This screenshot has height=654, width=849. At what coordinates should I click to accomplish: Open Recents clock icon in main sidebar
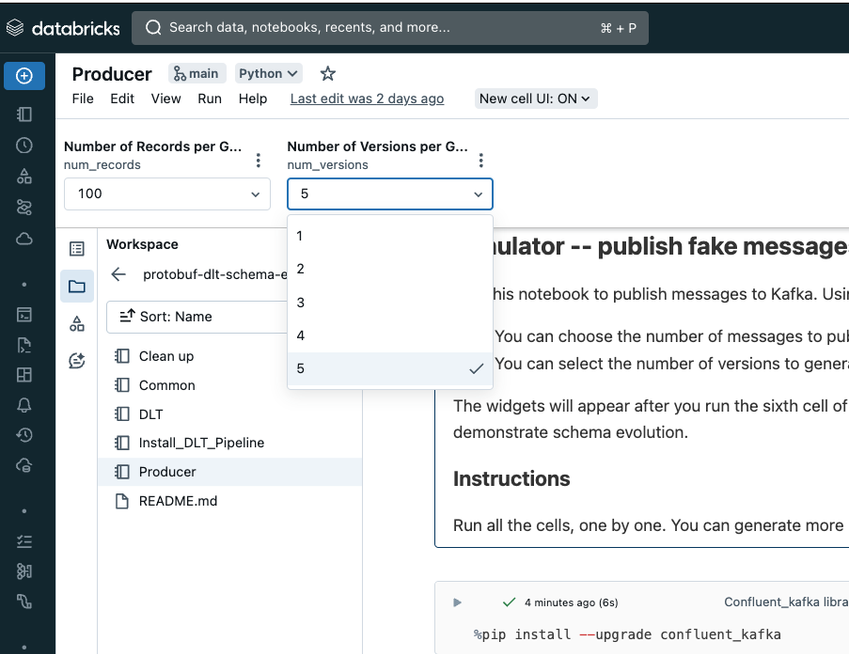[x=24, y=145]
